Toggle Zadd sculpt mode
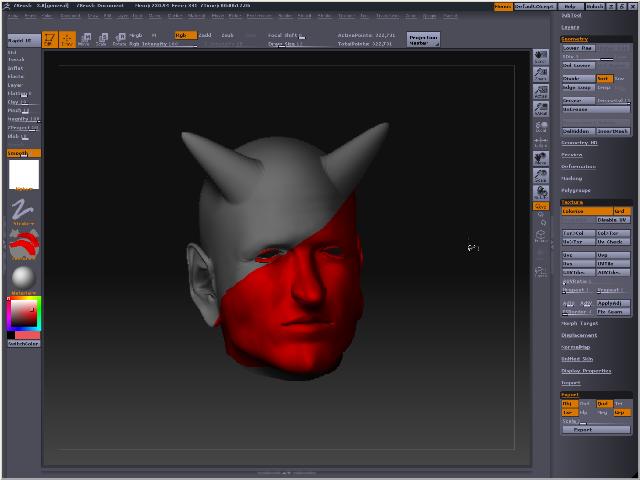The width and height of the screenshot is (640, 480). [x=205, y=35]
